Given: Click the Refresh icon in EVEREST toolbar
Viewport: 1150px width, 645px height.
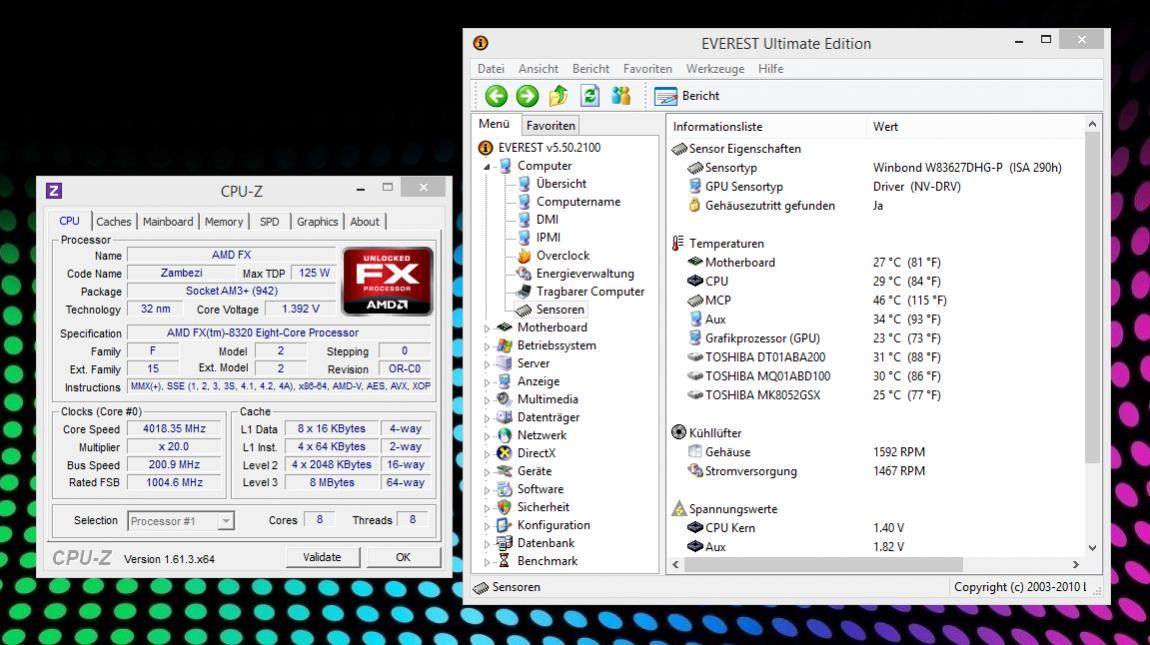Looking at the screenshot, I should click(x=590, y=95).
